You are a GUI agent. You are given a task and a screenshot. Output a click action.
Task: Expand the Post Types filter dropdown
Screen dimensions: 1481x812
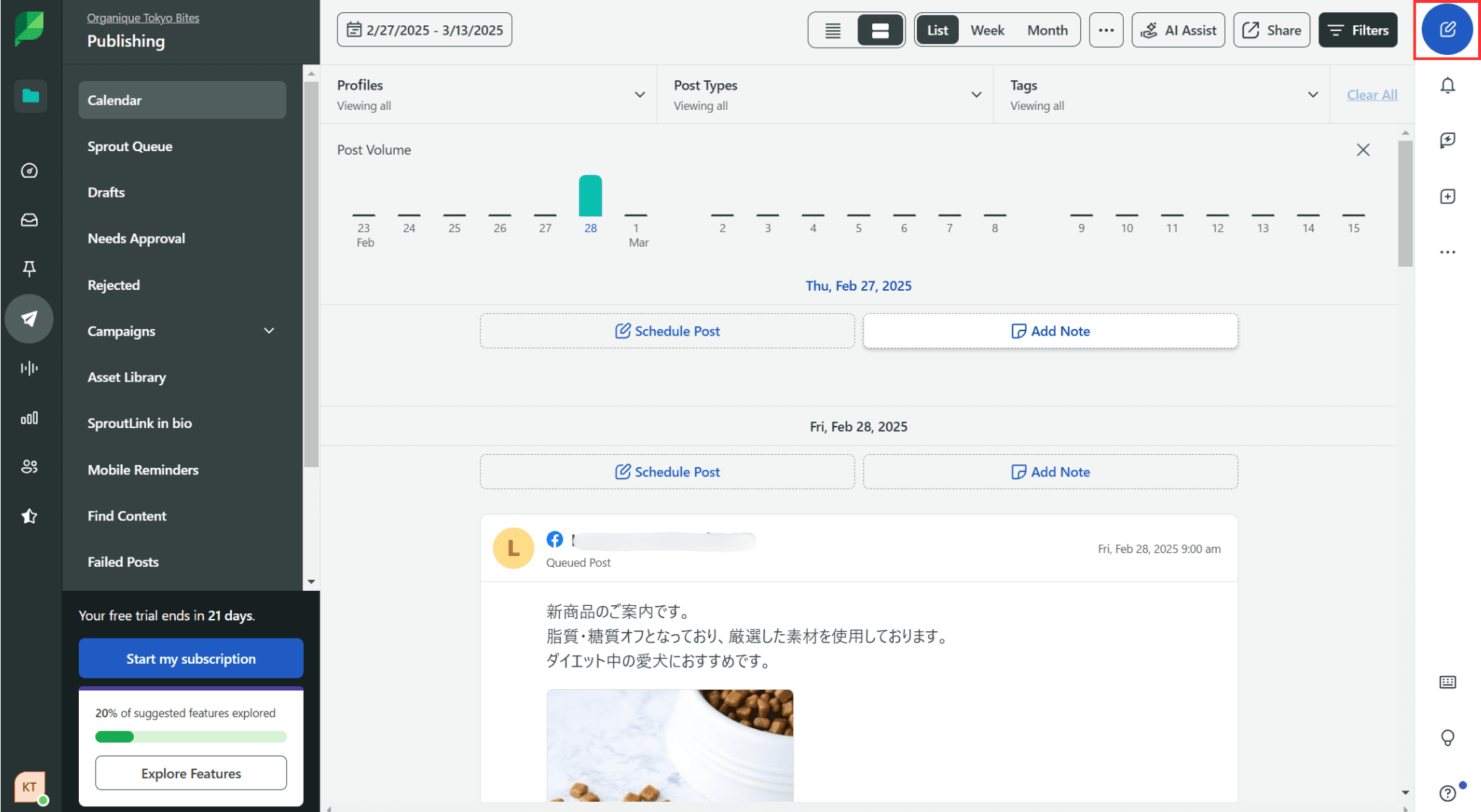point(976,95)
